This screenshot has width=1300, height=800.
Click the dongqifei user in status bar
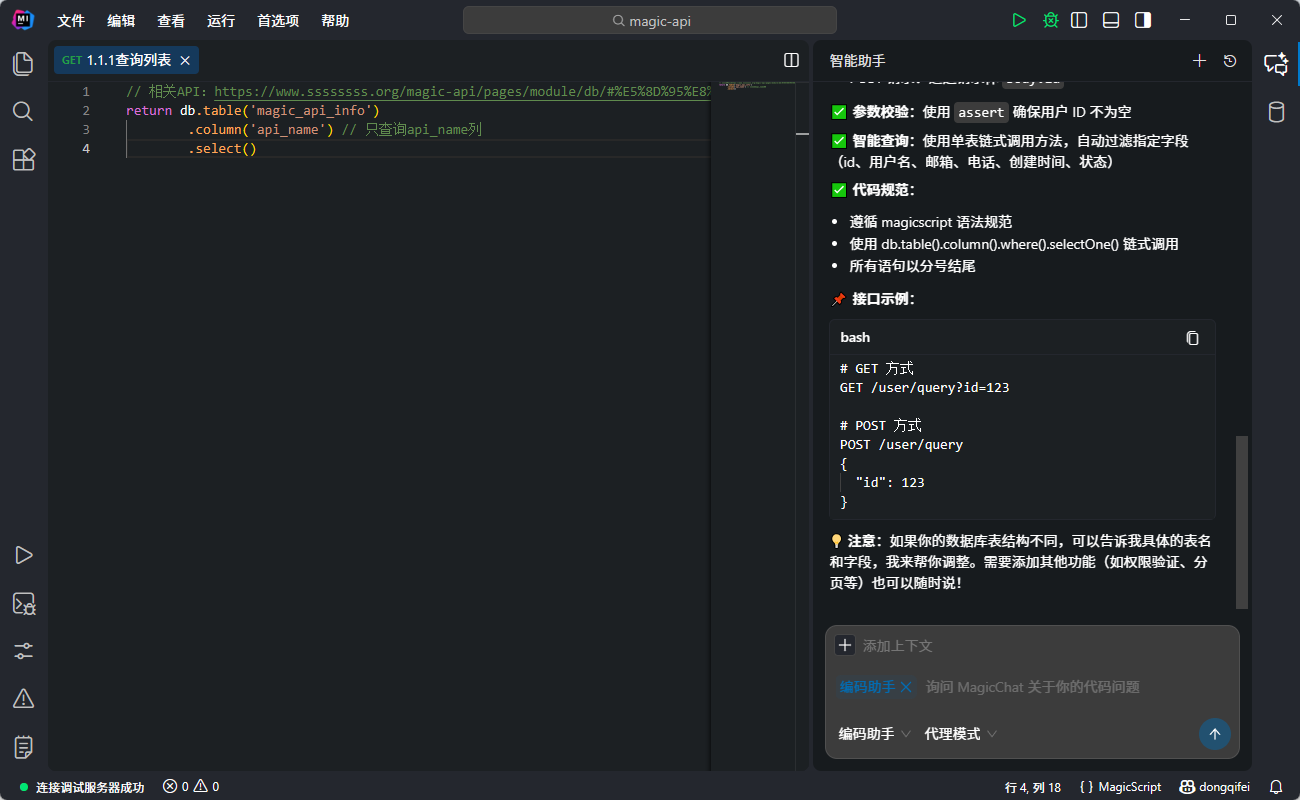pos(1214,787)
